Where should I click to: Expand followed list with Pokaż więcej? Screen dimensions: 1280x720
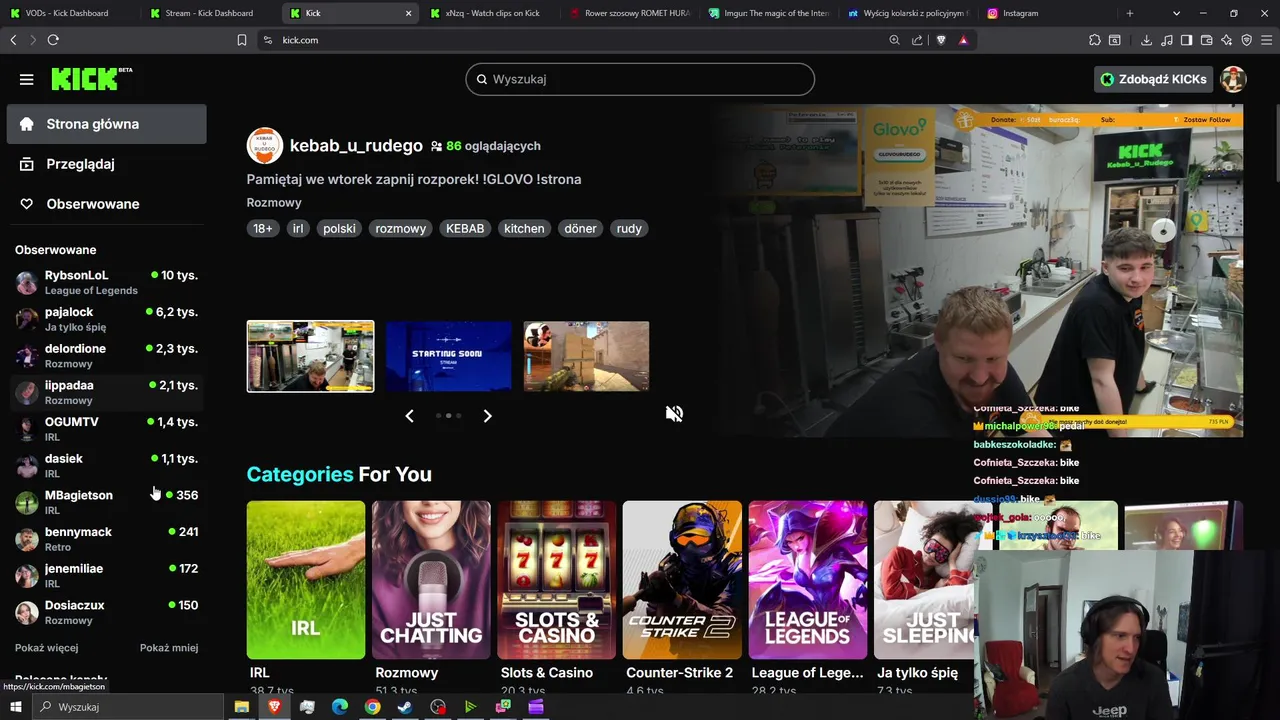[x=46, y=648]
